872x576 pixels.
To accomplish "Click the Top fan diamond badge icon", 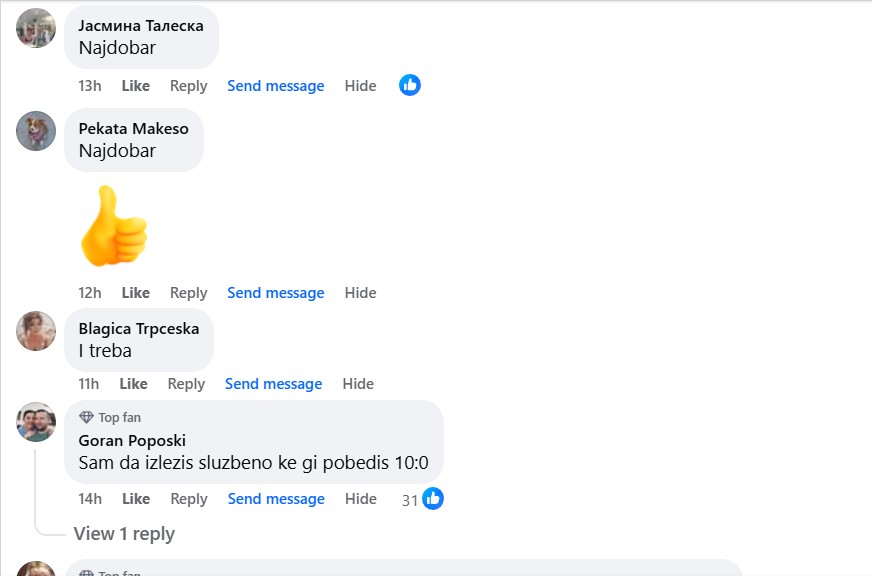I will tap(86, 417).
